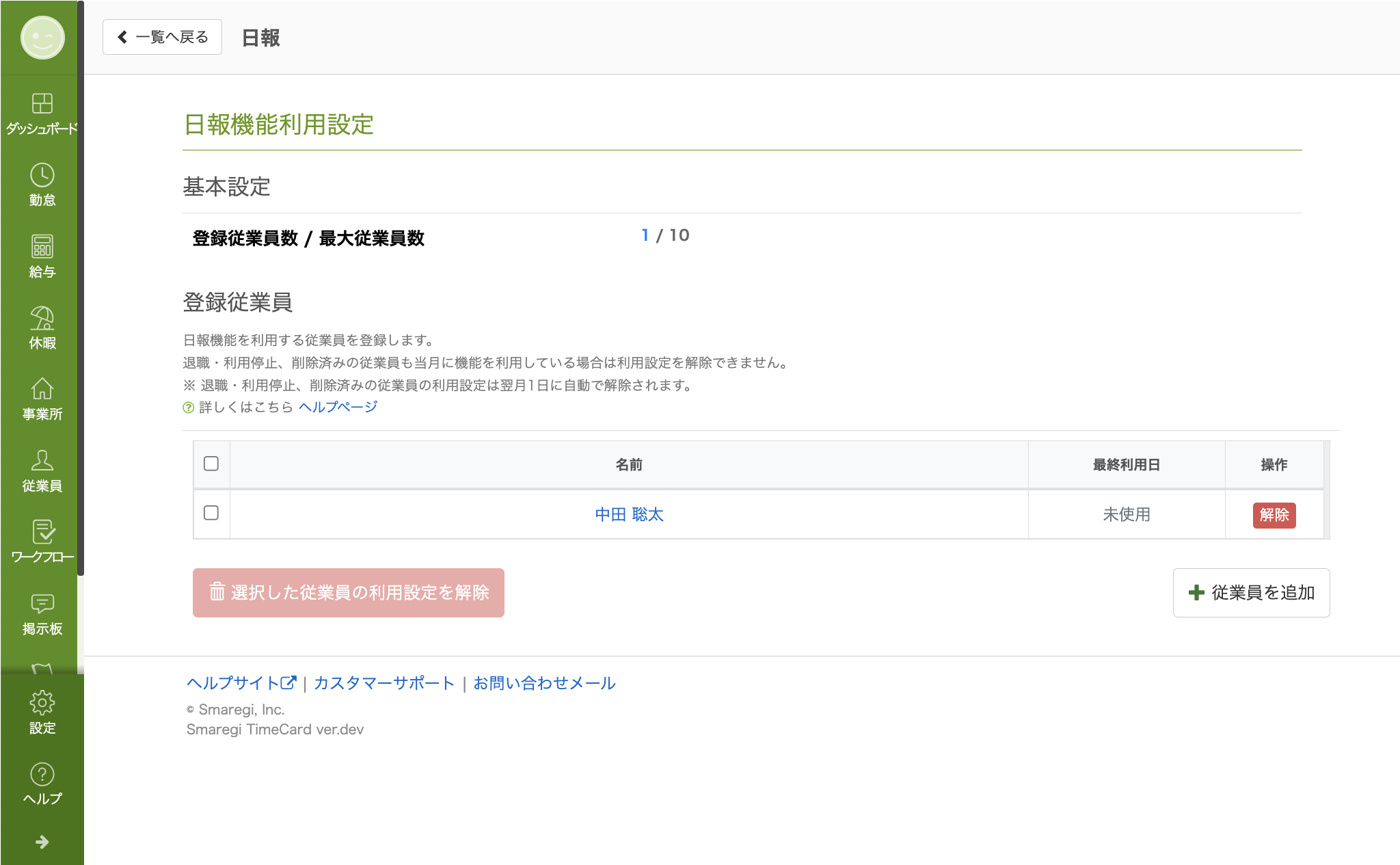Open employee link 中田 聡太
Screen dimensions: 1400x865
(x=629, y=514)
